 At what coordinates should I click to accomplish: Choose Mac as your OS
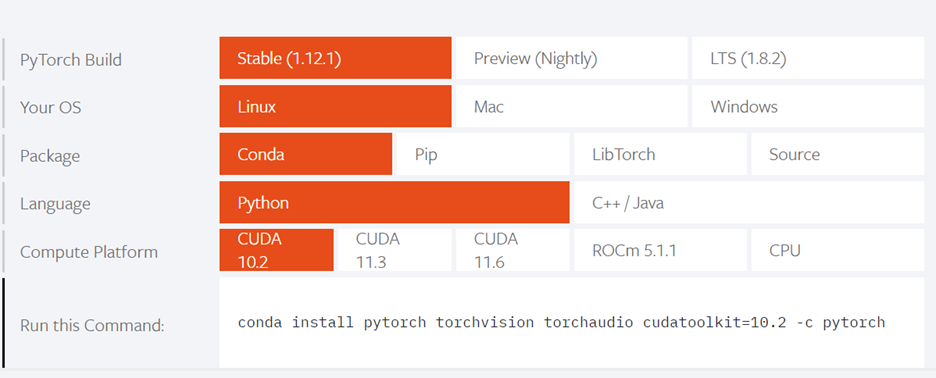(572, 106)
